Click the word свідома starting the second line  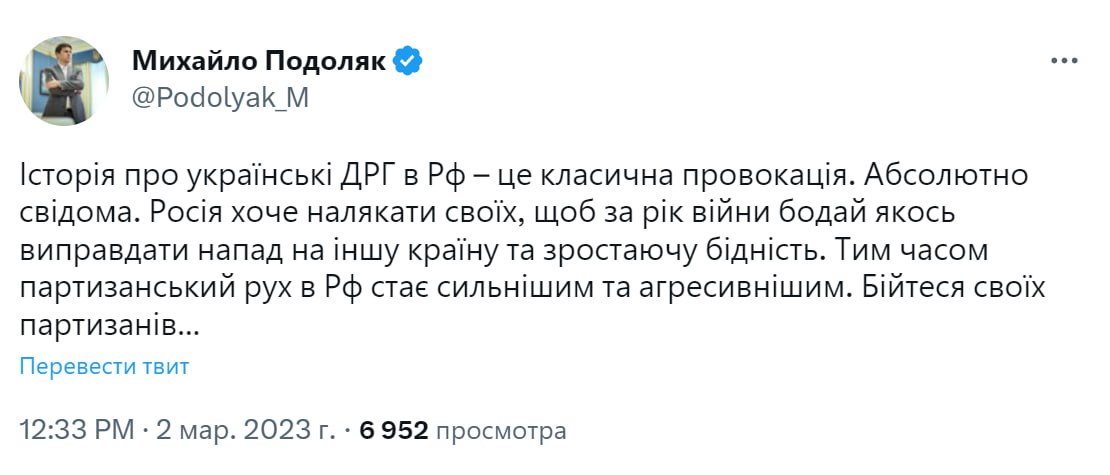tap(68, 215)
